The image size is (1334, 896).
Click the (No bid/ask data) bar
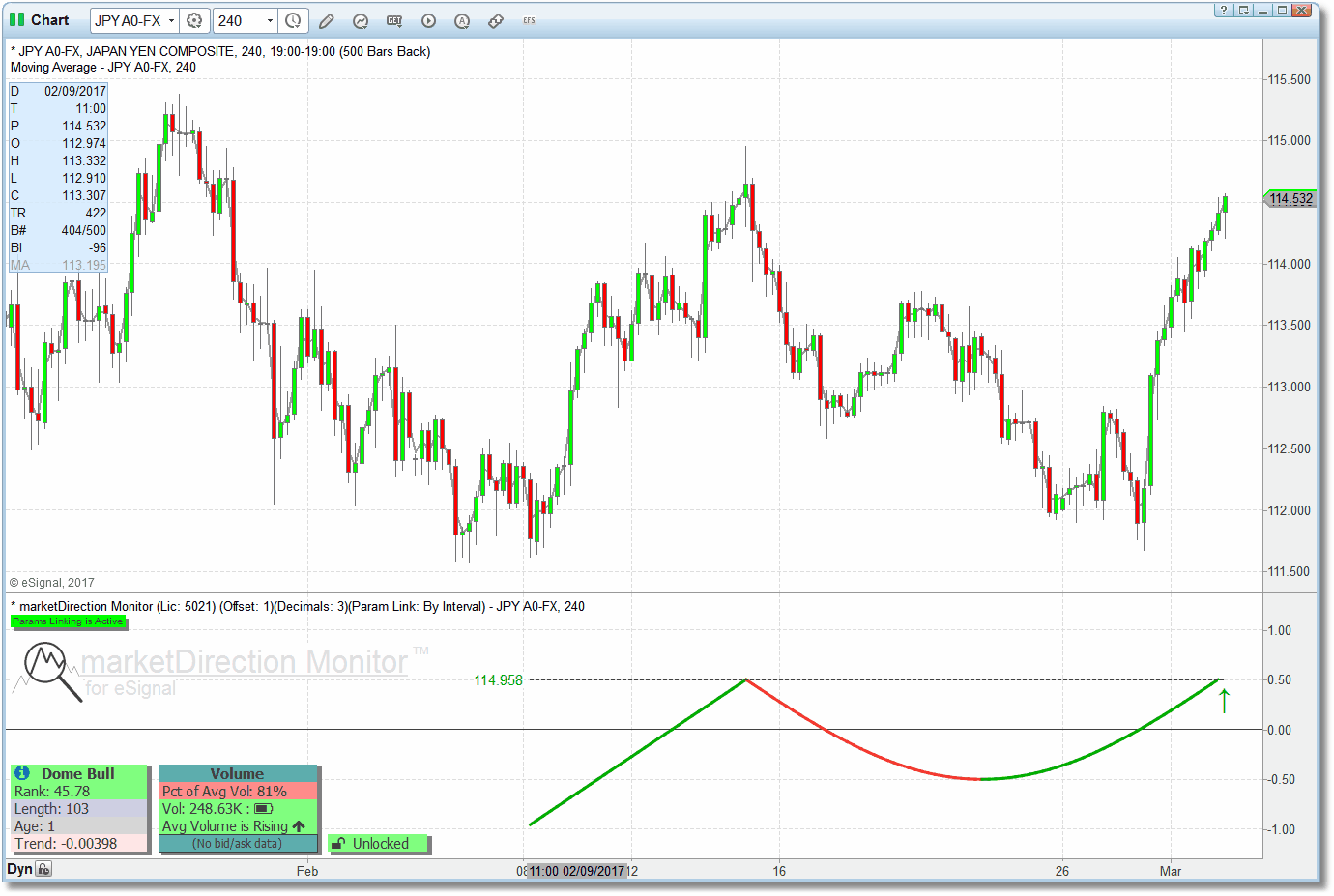238,844
